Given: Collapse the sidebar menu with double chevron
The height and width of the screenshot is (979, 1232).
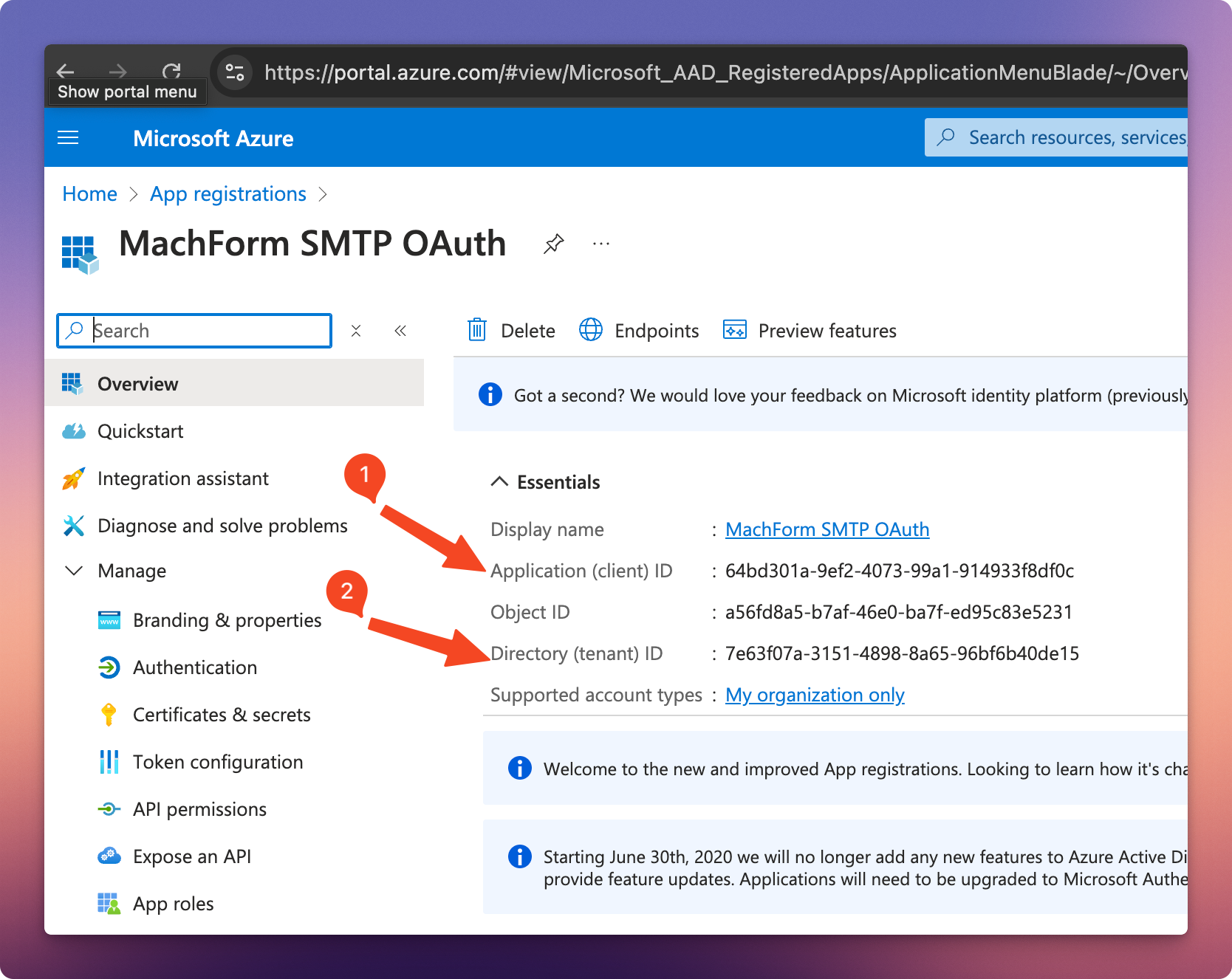Looking at the screenshot, I should [x=400, y=331].
